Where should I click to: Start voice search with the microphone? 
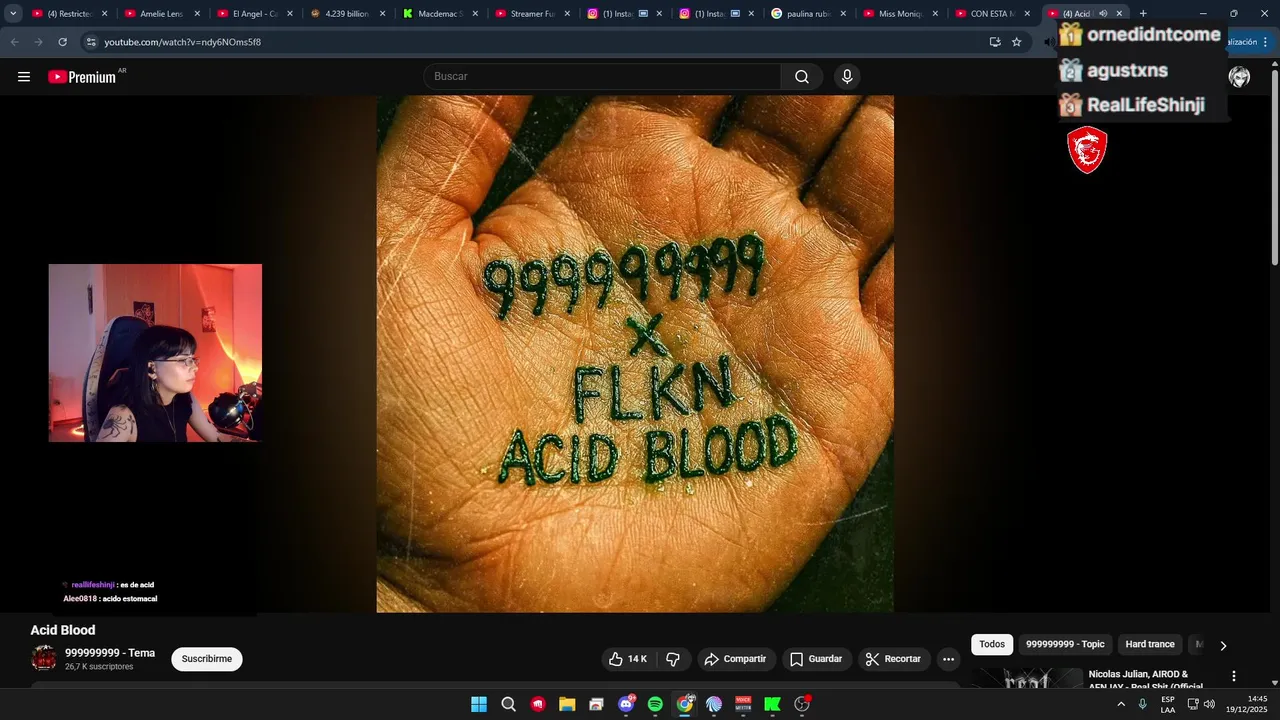(x=847, y=77)
